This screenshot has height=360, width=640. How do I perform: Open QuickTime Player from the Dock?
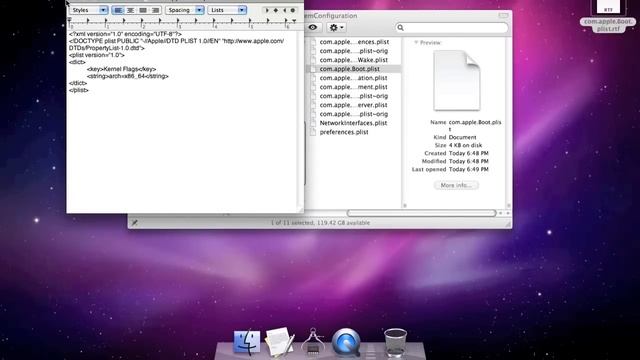pyautogui.click(x=346, y=342)
